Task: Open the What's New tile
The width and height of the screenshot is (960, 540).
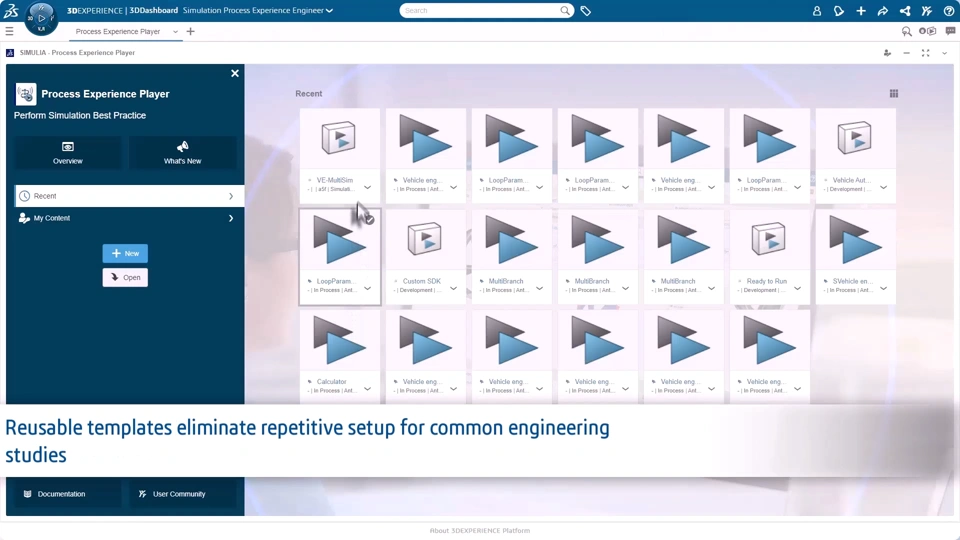Action: (x=182, y=153)
